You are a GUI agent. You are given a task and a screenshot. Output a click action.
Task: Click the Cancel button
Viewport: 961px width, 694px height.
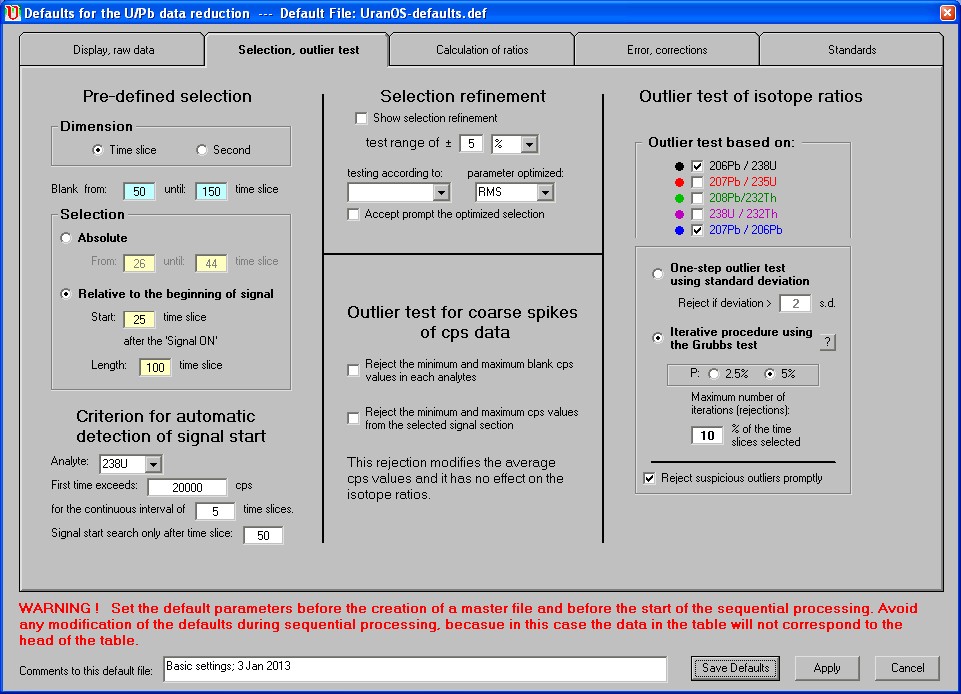[x=907, y=668]
